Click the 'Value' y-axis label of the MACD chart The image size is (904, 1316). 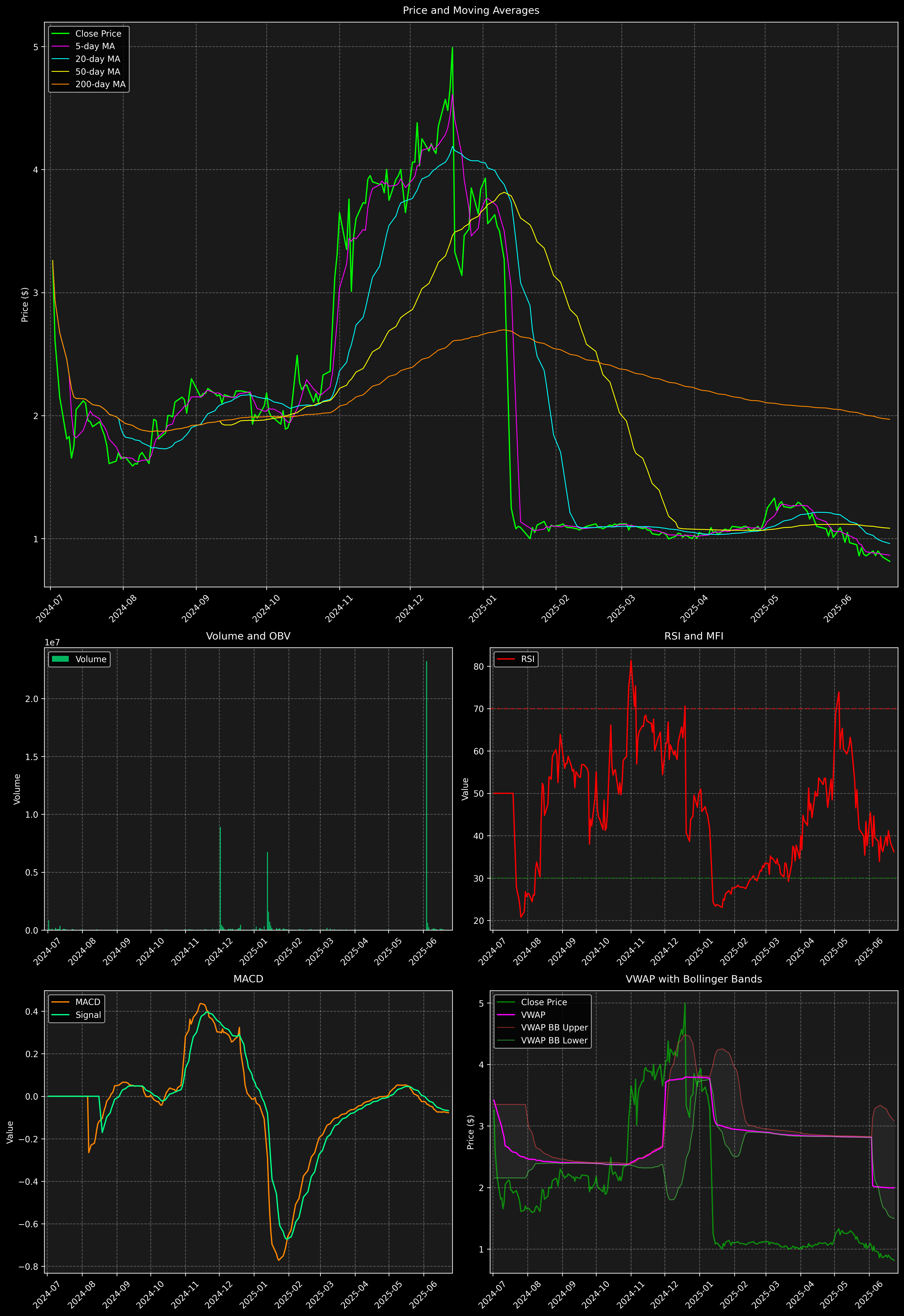[10, 1132]
